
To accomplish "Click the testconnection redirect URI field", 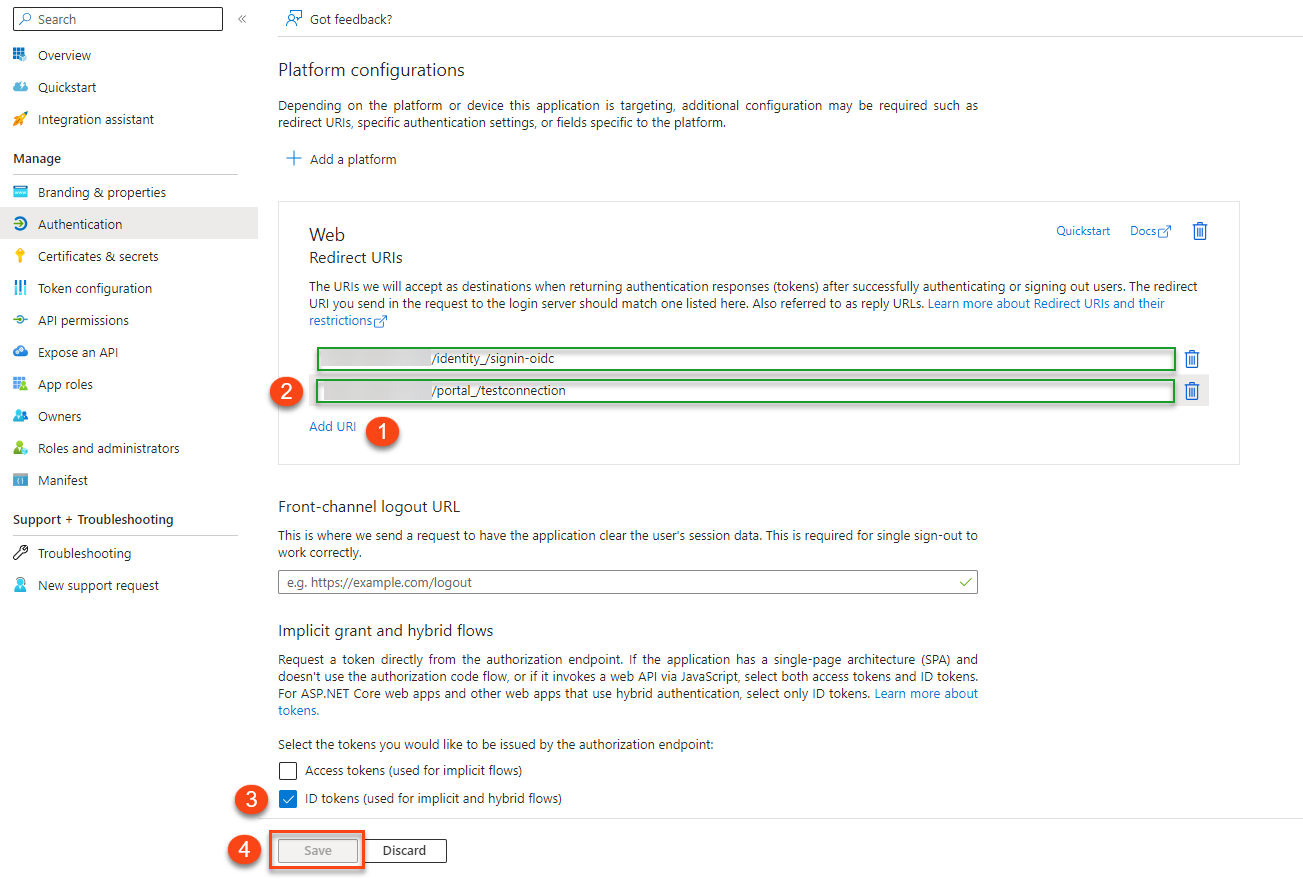I will pos(746,391).
